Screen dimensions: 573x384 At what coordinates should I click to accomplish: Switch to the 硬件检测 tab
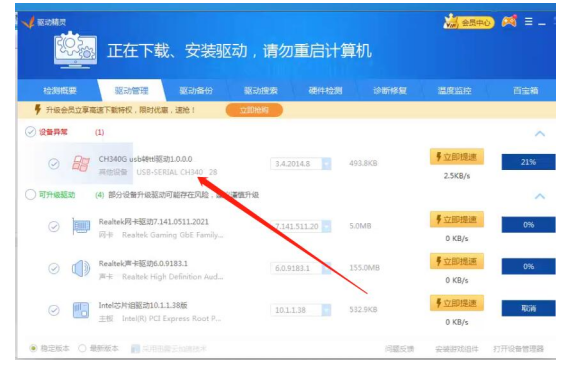(325, 90)
